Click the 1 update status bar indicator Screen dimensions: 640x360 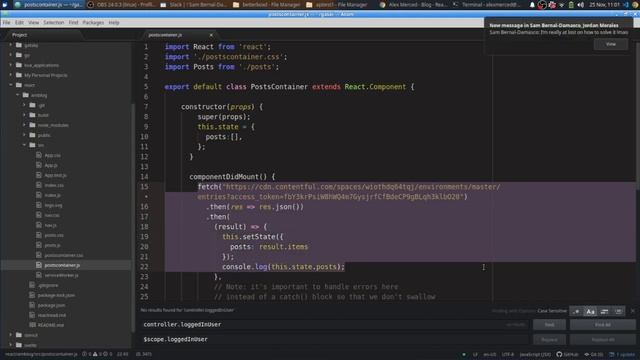tap(623, 354)
